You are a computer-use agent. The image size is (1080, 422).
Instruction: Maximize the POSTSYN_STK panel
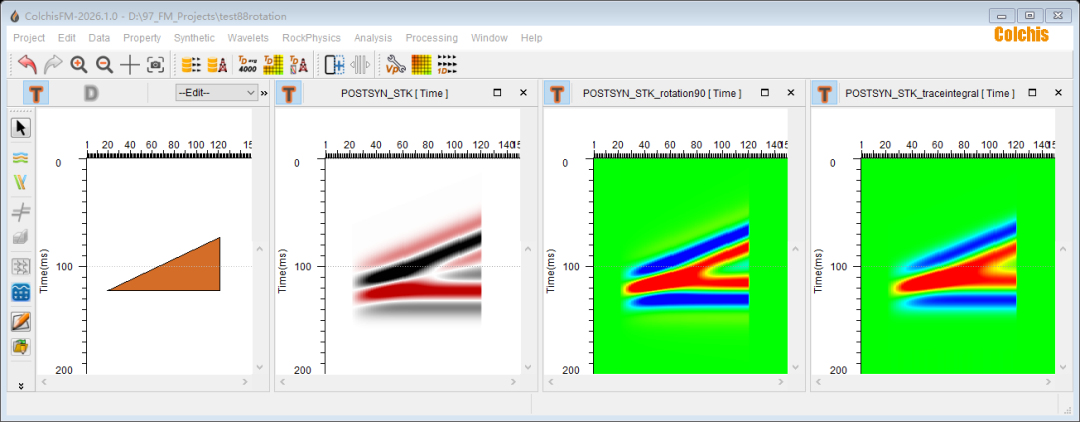point(497,93)
